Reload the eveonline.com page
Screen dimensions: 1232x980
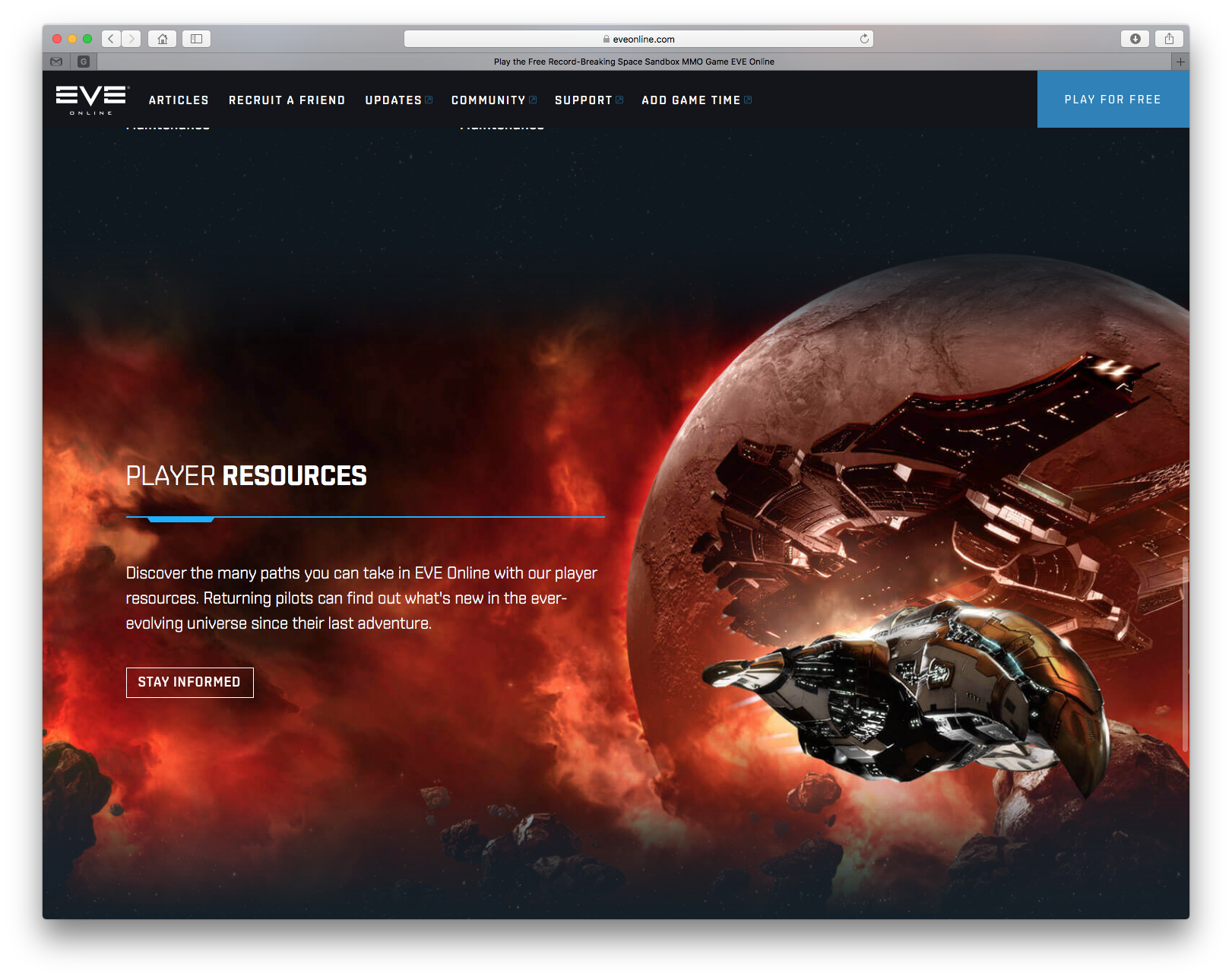click(x=864, y=39)
